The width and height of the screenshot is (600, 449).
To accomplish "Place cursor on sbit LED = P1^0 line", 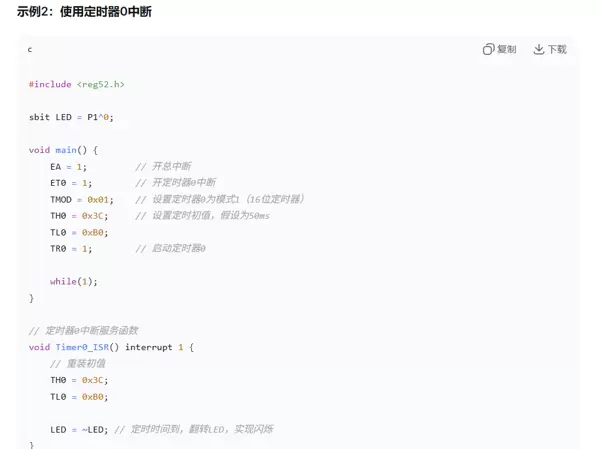I will coord(71,117).
